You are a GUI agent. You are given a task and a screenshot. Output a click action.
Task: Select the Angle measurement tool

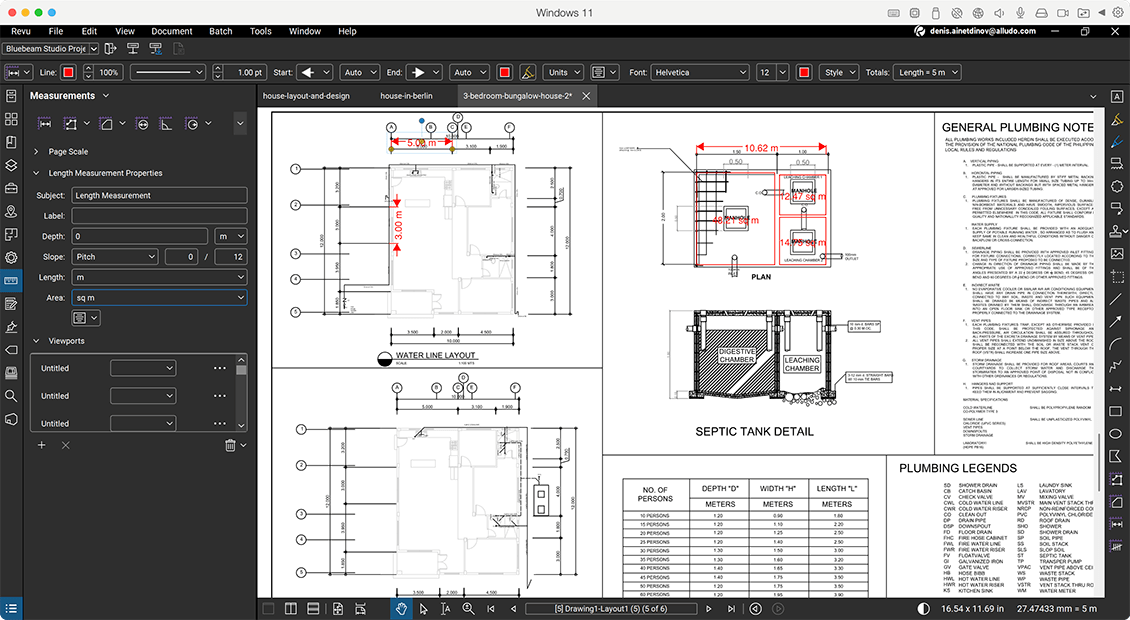coord(166,123)
